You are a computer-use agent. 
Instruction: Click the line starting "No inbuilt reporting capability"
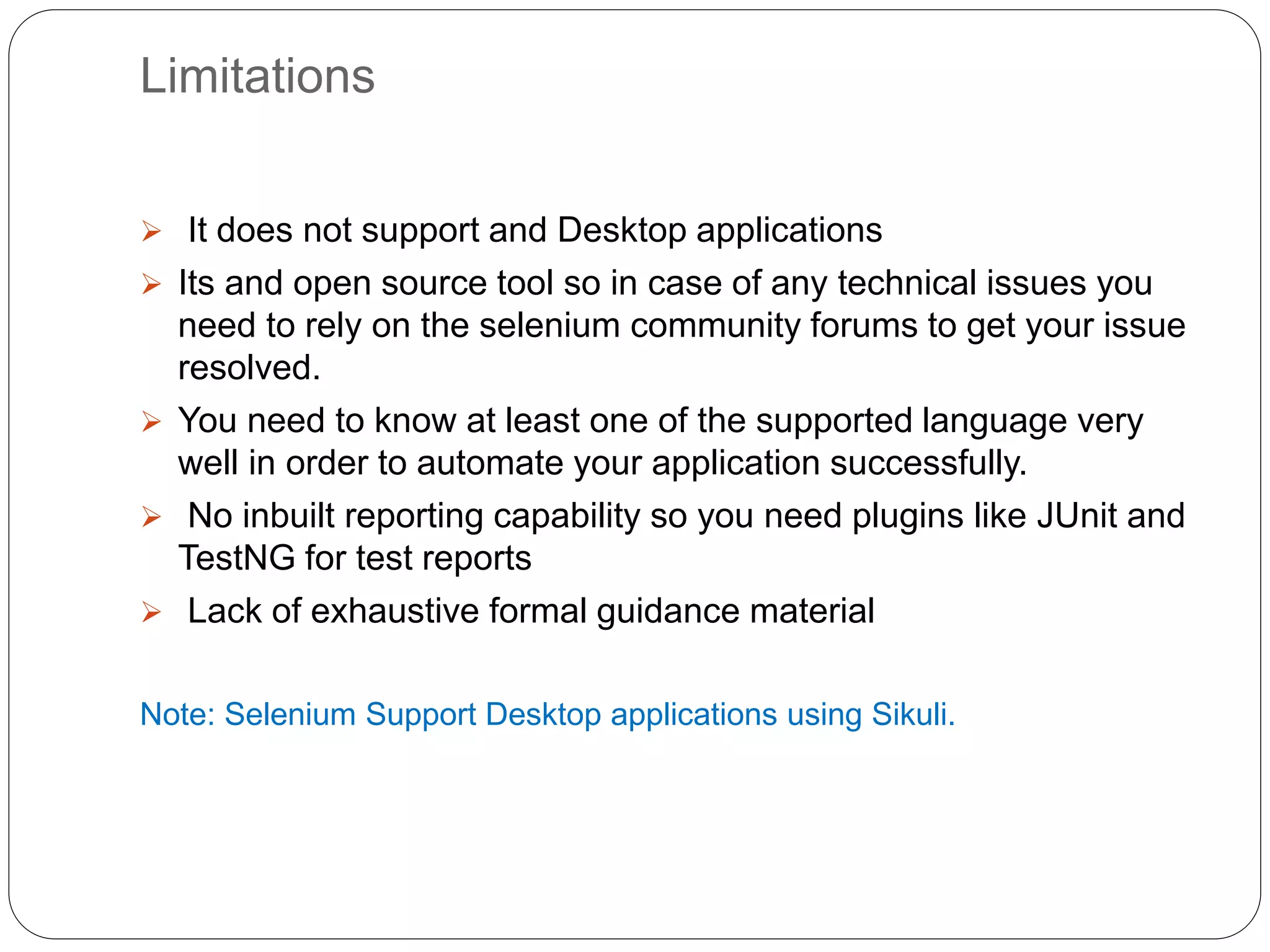(x=686, y=516)
